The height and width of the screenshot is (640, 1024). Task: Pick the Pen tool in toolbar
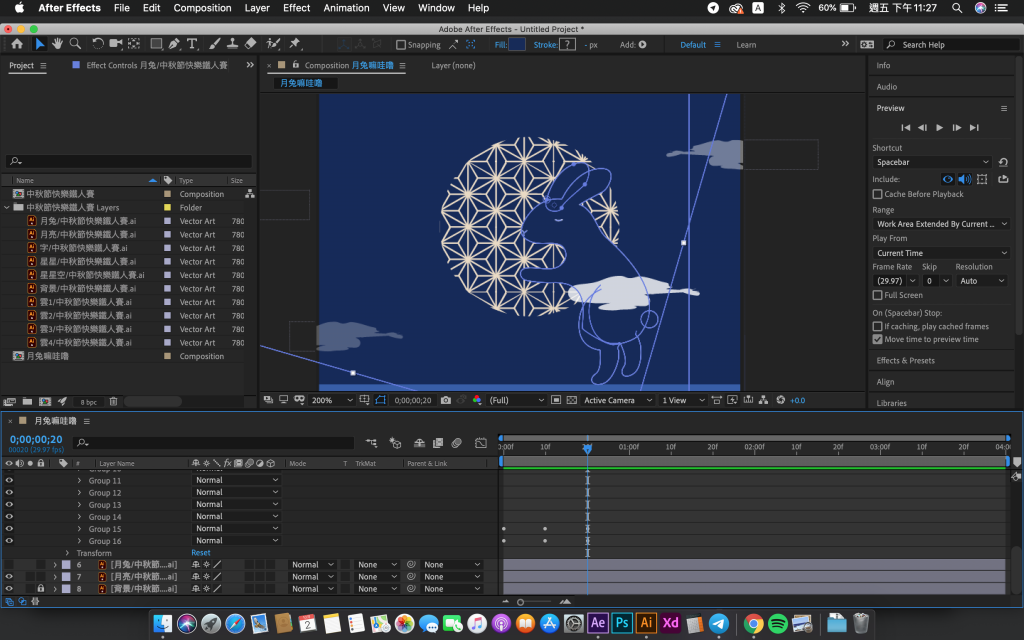tap(175, 44)
